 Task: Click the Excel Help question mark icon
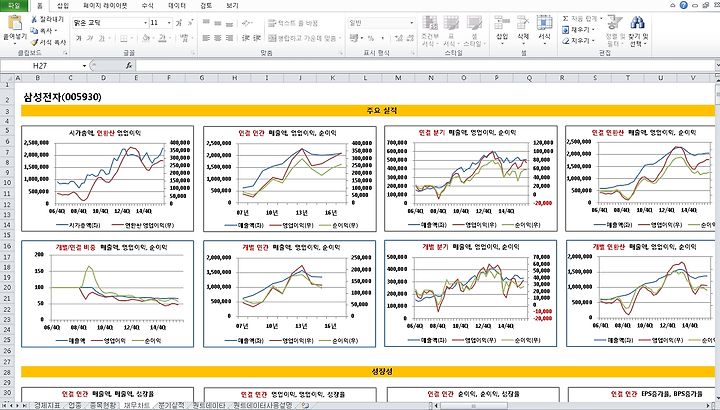[684, 5]
